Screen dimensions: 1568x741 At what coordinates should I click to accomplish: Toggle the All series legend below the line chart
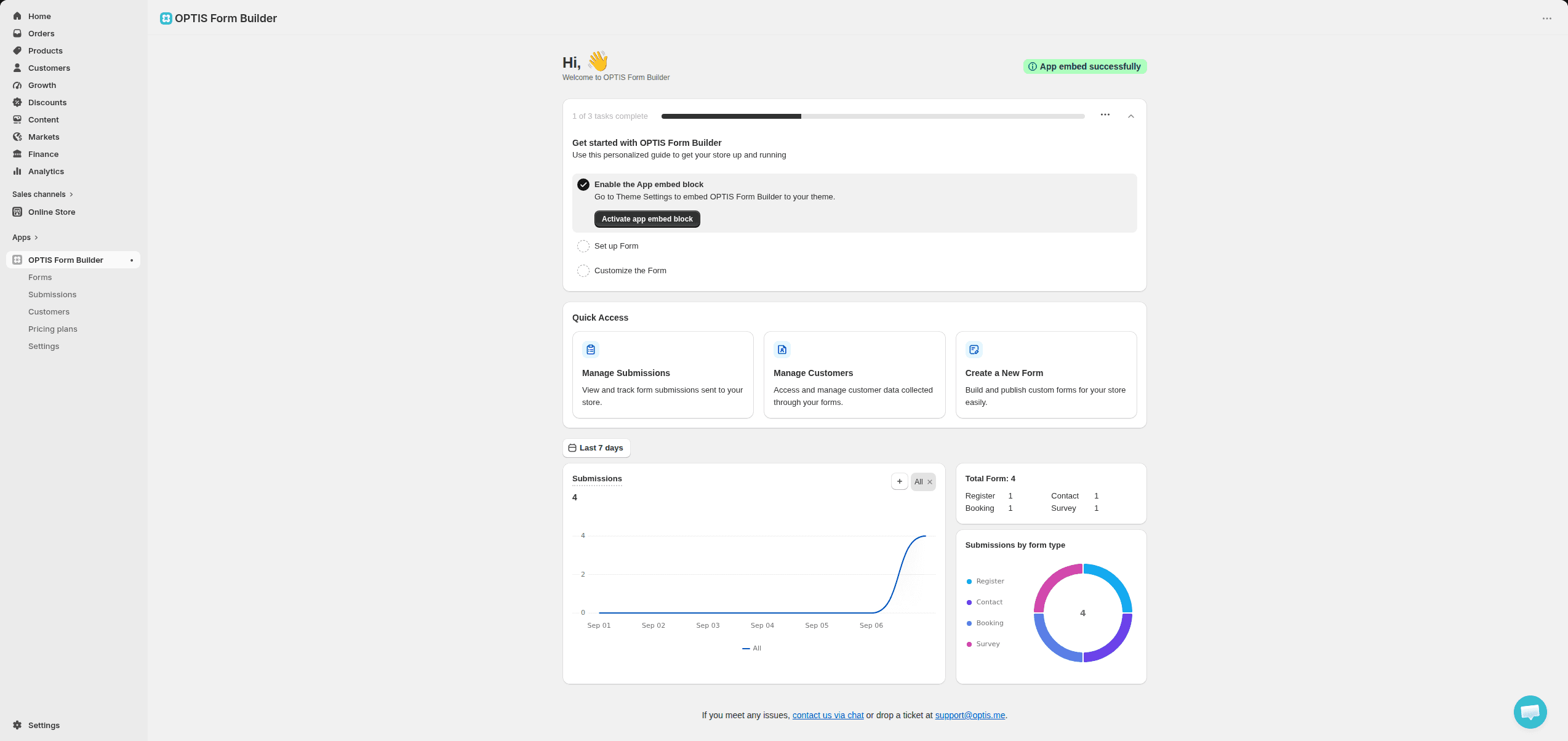point(752,648)
